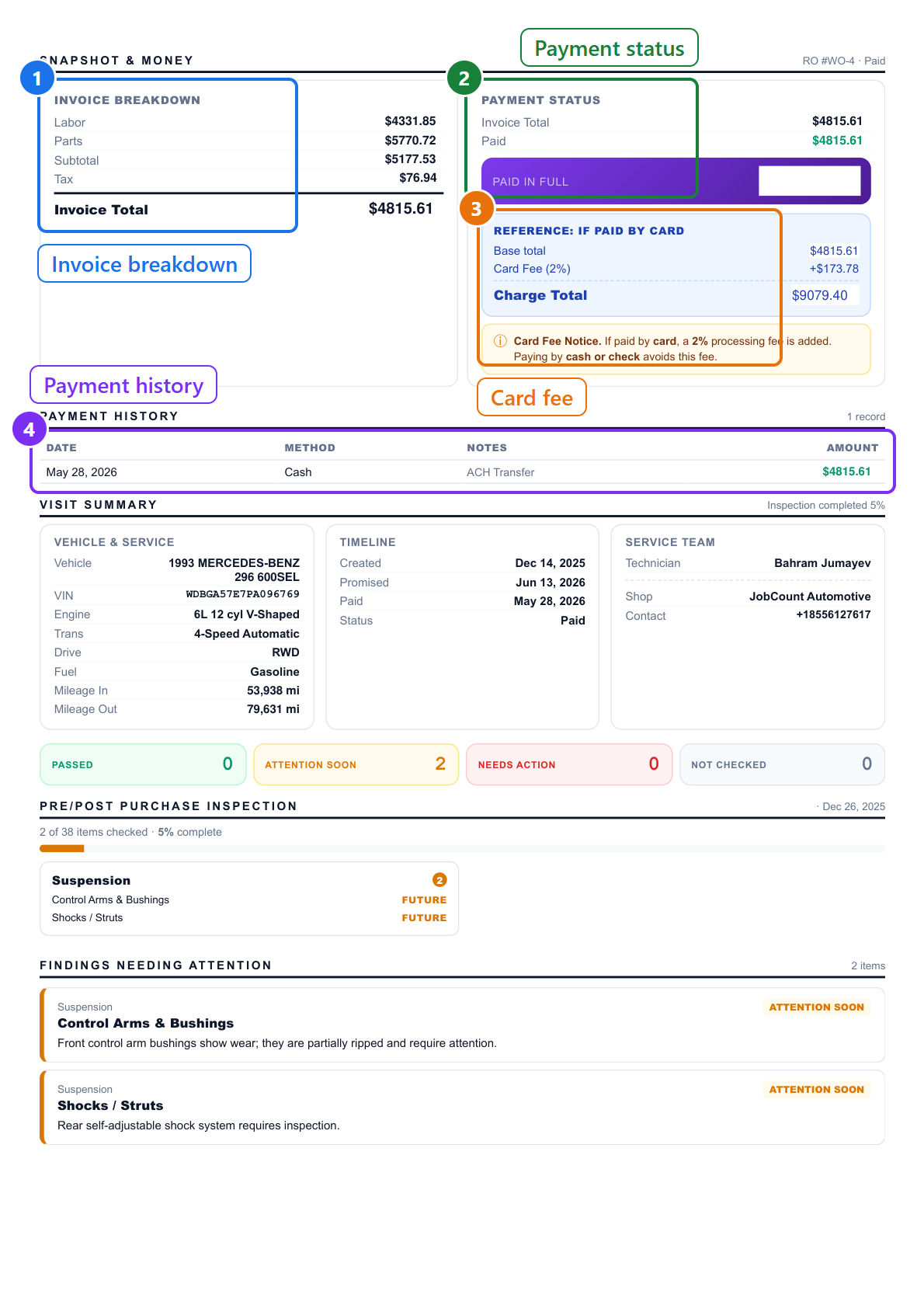Open the NOT CHECKED status card
924x1308 pixels.
pyautogui.click(x=782, y=764)
